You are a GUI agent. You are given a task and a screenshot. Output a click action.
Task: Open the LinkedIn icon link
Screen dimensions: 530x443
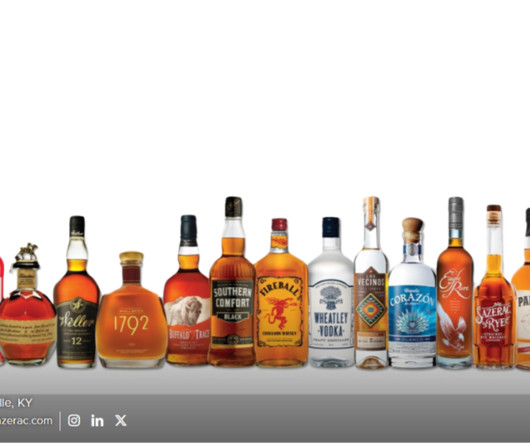tap(97, 421)
